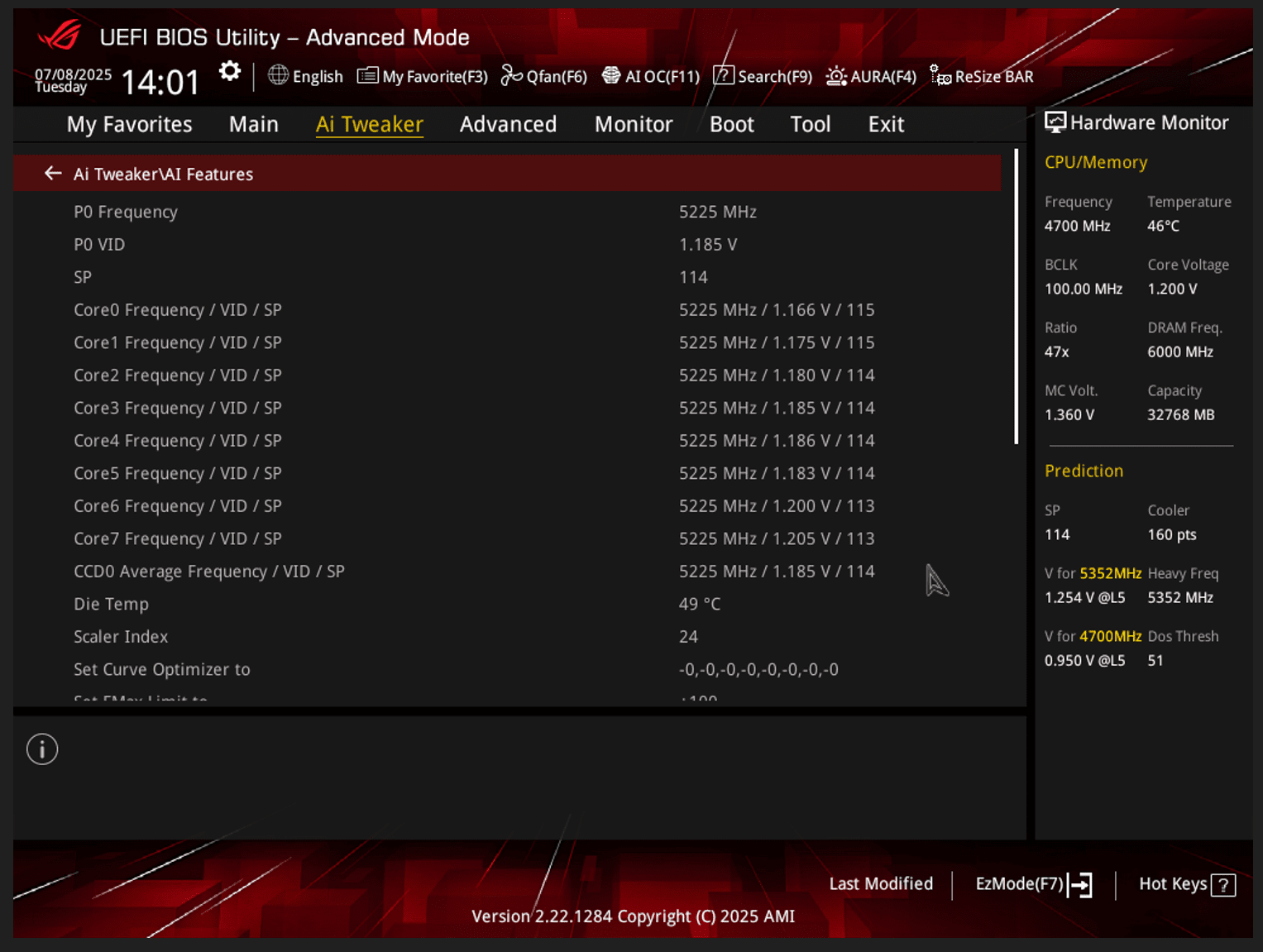
Task: Click the info circle icon in help pane
Action: point(42,749)
